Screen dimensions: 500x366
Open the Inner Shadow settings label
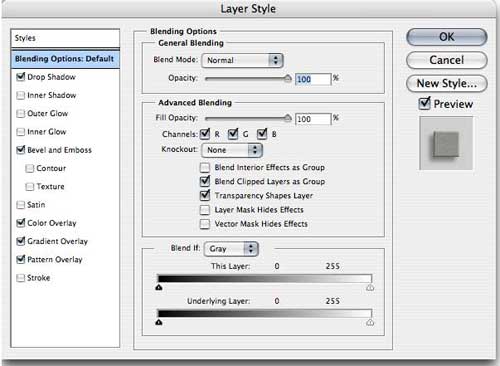pos(52,95)
